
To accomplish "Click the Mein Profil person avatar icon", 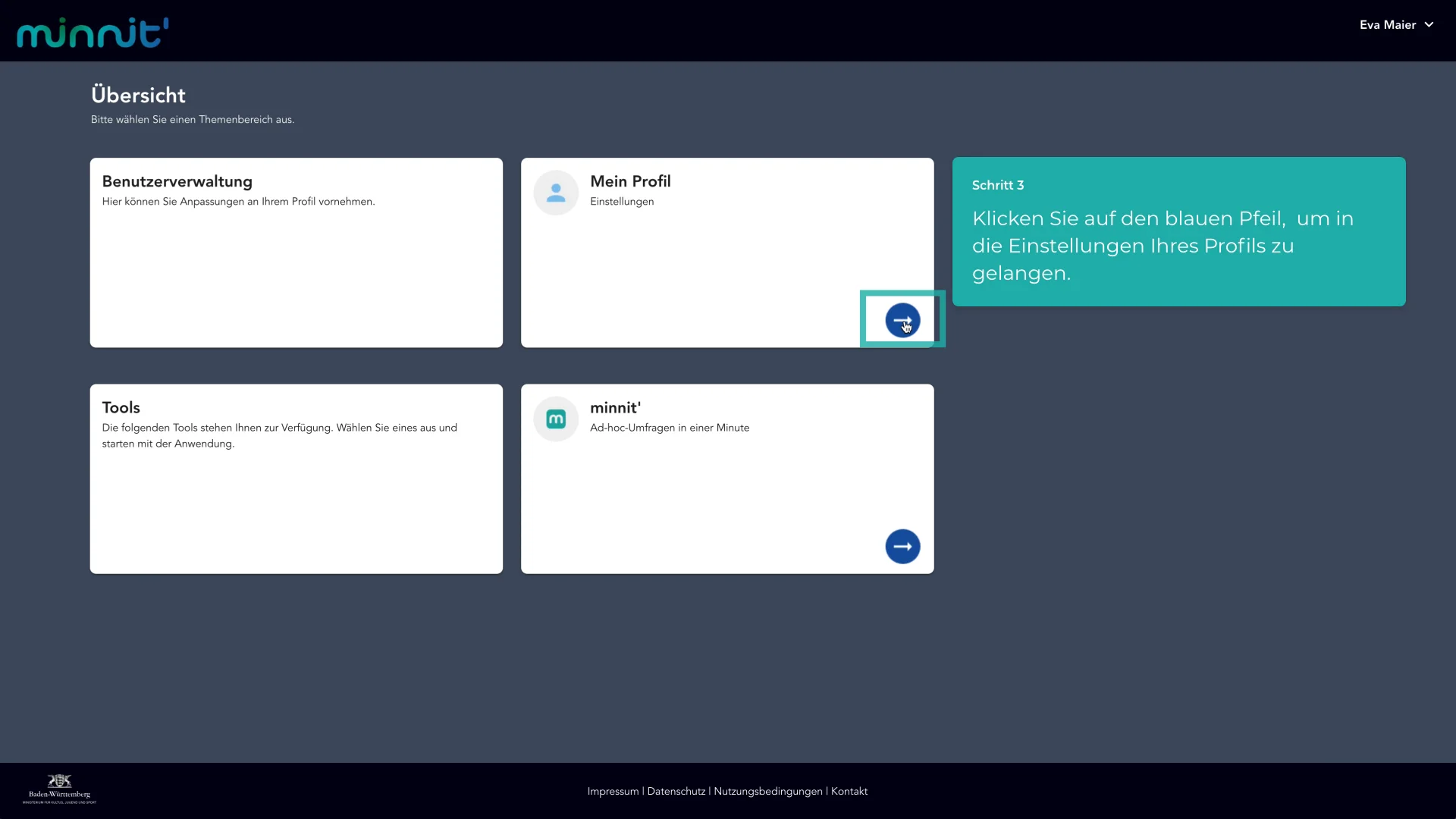I will [x=556, y=193].
